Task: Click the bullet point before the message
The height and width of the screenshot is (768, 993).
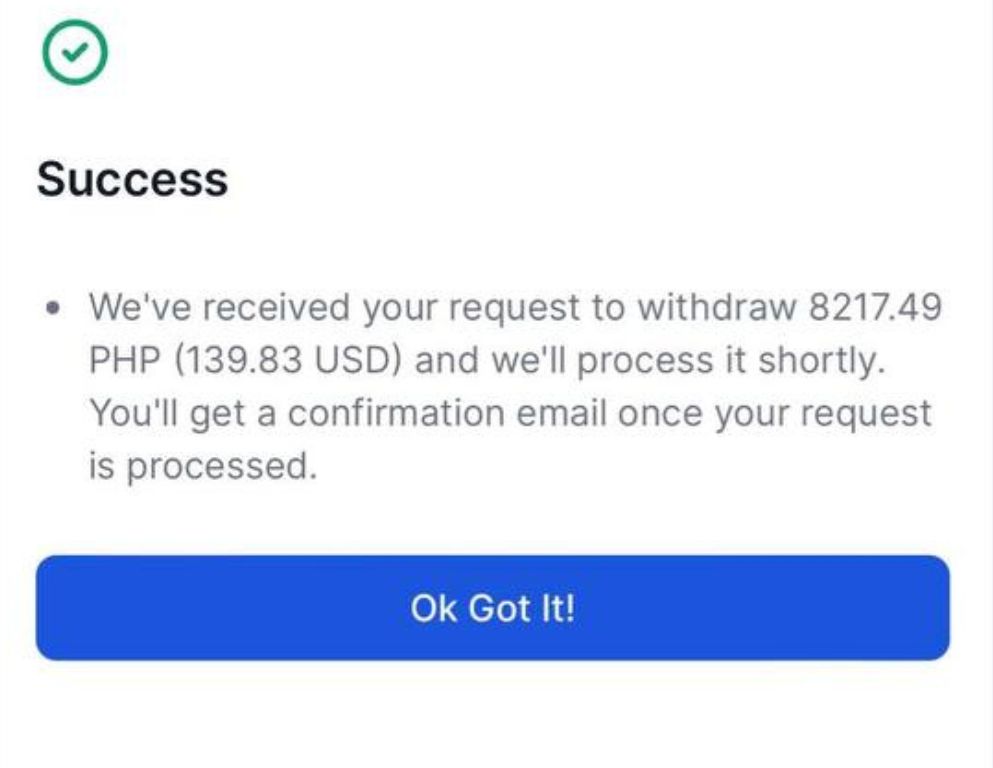Action: click(x=54, y=308)
